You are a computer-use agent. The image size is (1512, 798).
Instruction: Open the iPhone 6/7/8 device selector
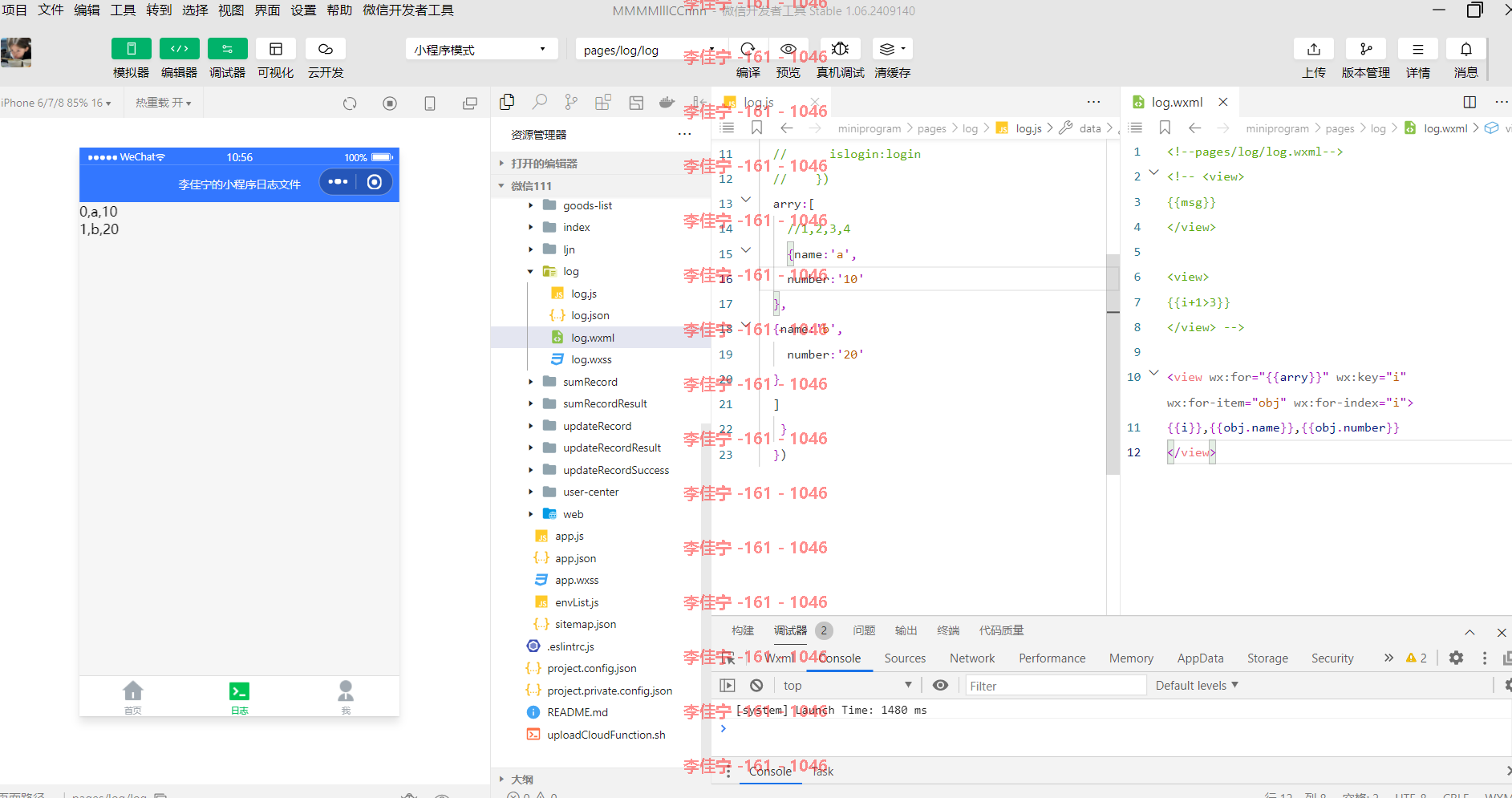pos(56,103)
